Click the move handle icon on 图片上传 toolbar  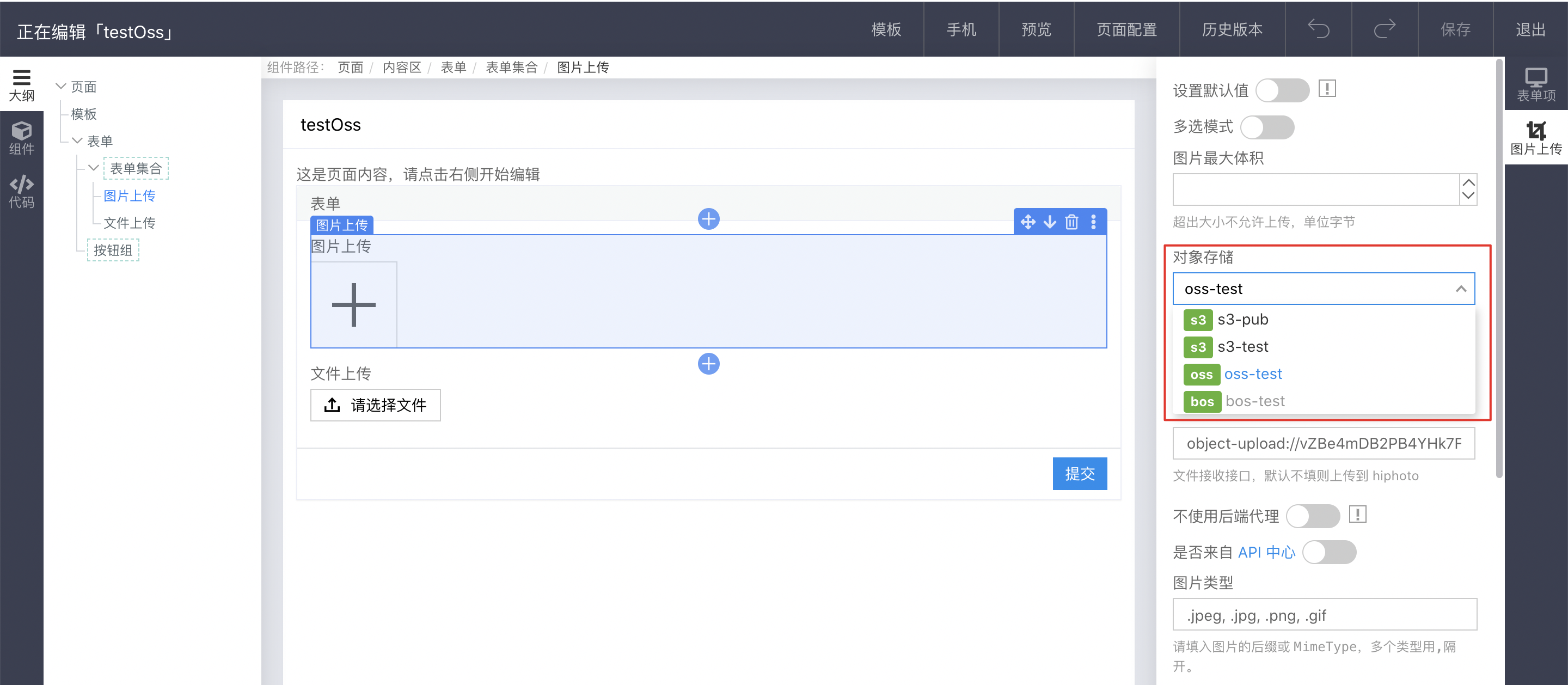1028,222
